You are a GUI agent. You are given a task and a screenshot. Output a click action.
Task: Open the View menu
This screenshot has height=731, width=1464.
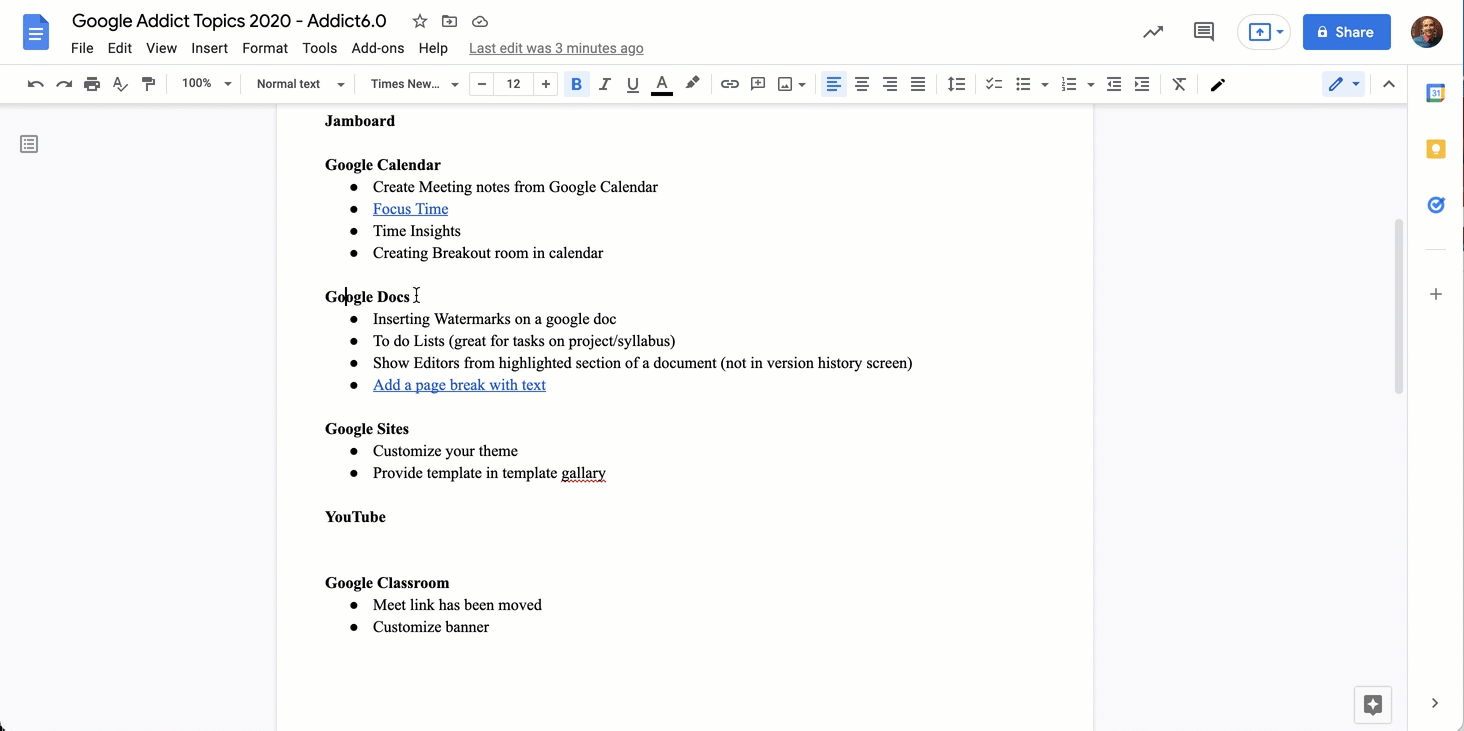[x=161, y=48]
